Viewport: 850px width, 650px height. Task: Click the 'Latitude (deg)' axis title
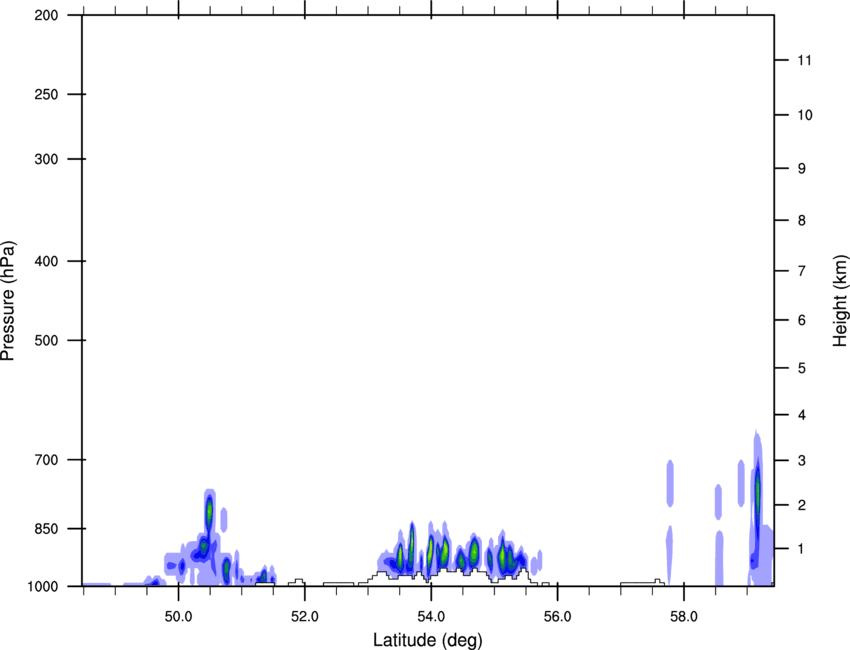click(428, 640)
